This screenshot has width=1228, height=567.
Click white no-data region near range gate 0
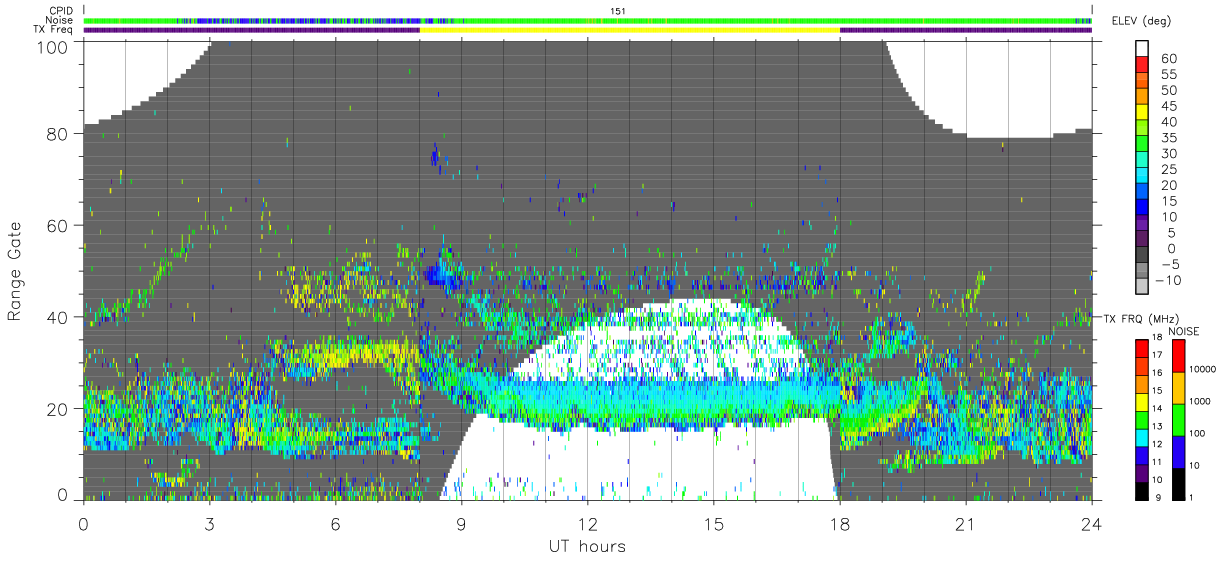640,465
